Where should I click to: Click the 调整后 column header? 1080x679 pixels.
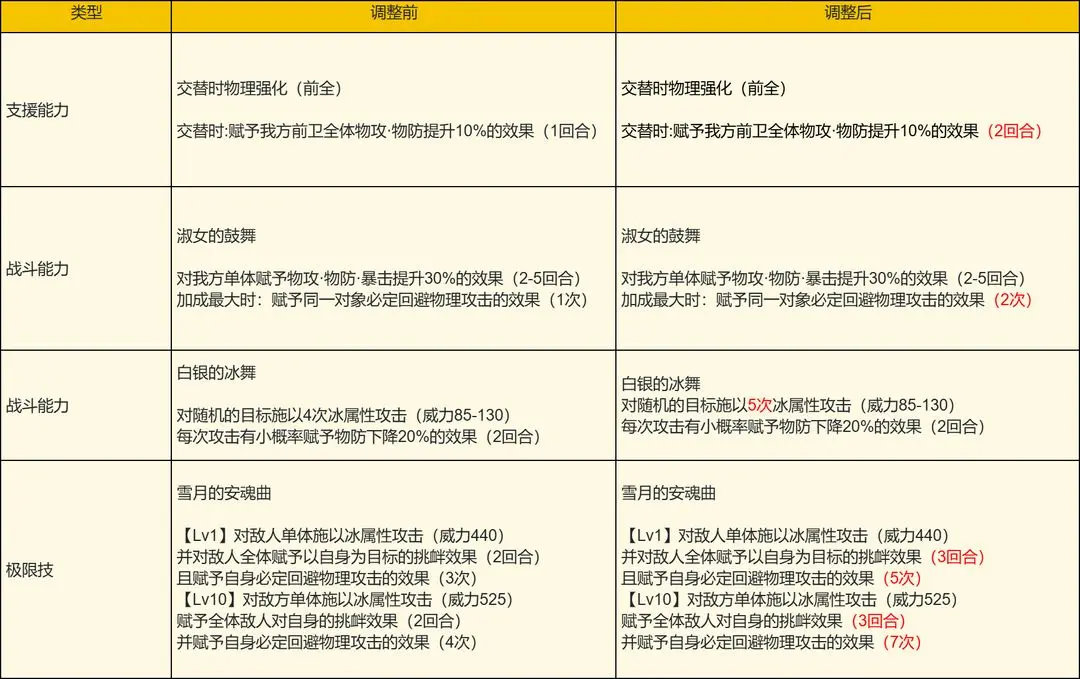pos(847,13)
